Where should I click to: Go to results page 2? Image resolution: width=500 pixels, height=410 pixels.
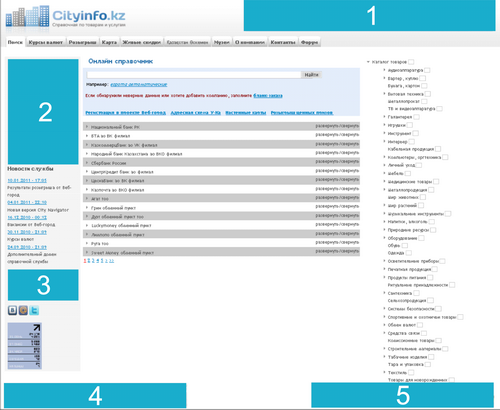tap(89, 261)
